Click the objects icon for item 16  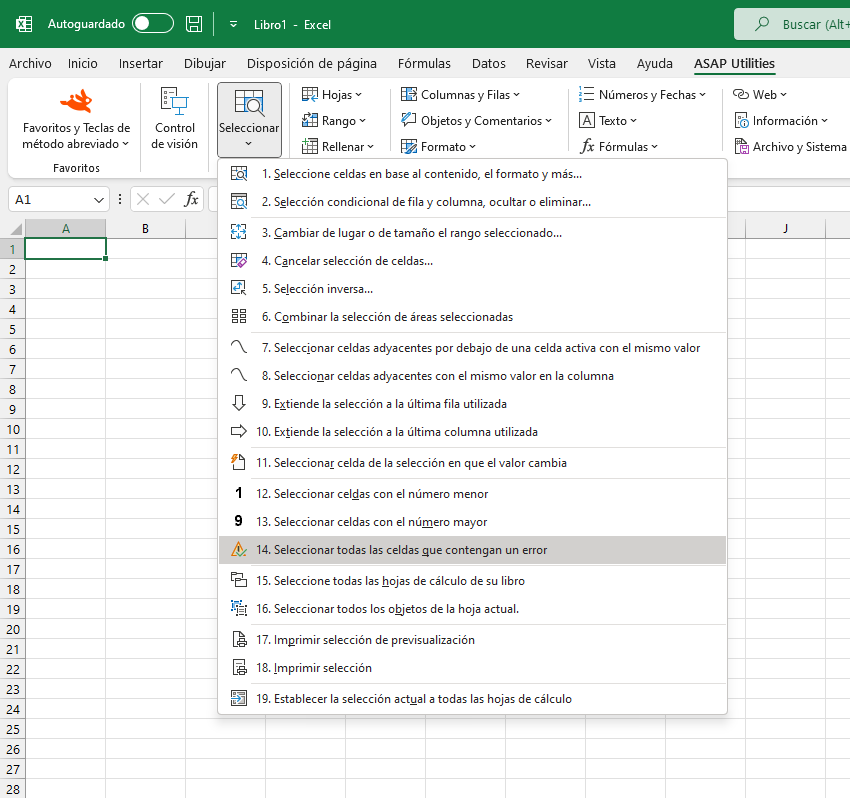point(239,608)
